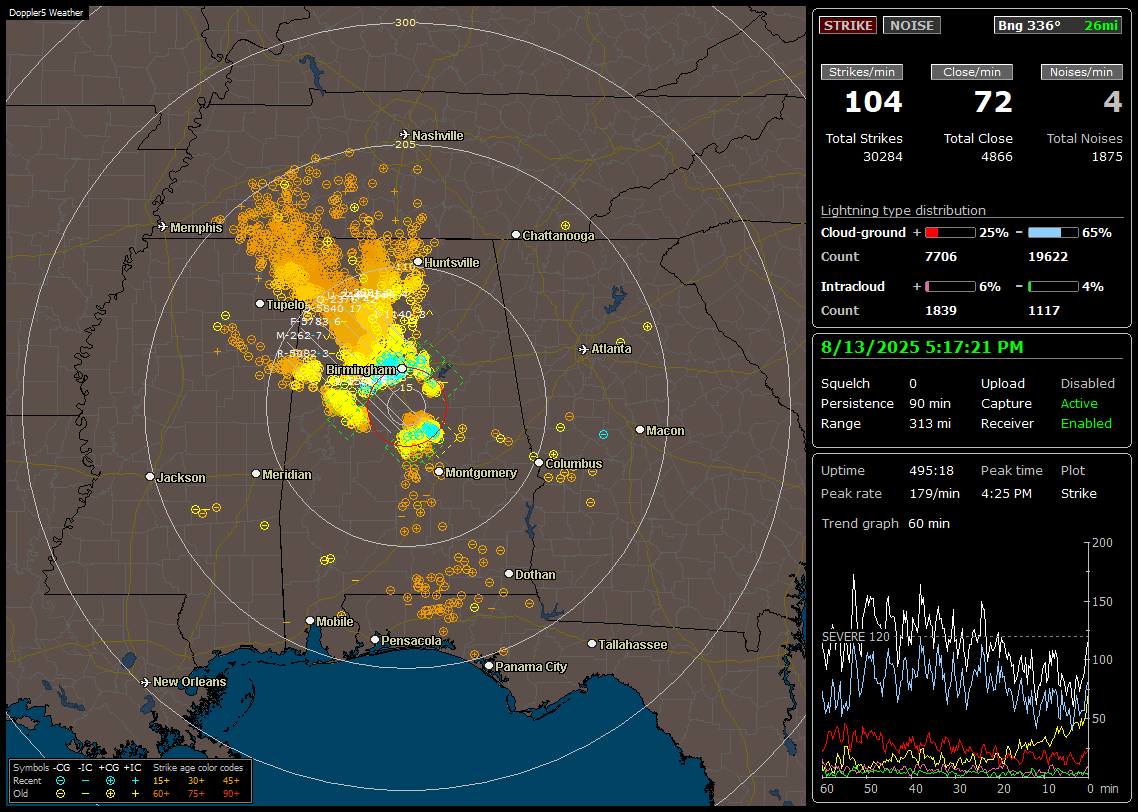
Task: Click the 90+ strike age color code
Action: click(x=231, y=794)
